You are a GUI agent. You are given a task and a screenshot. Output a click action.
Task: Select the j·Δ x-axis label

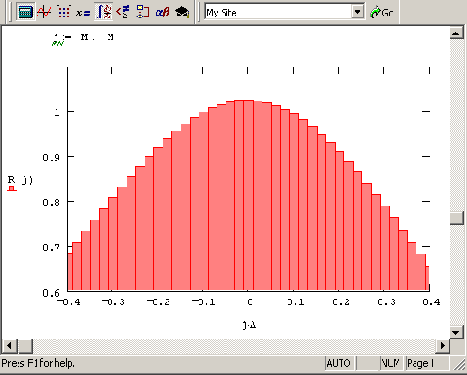(249, 325)
